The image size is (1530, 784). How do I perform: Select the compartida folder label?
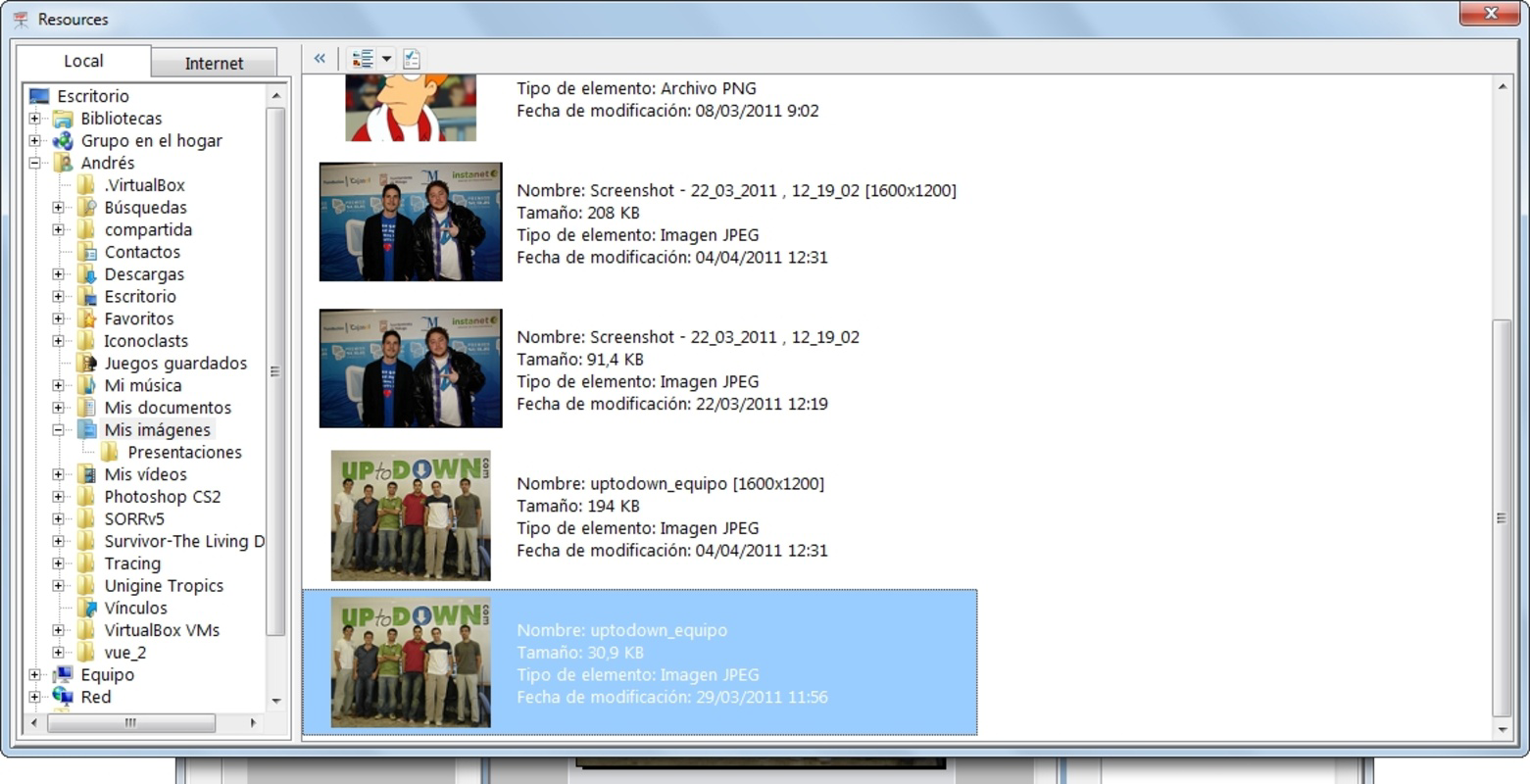(148, 229)
